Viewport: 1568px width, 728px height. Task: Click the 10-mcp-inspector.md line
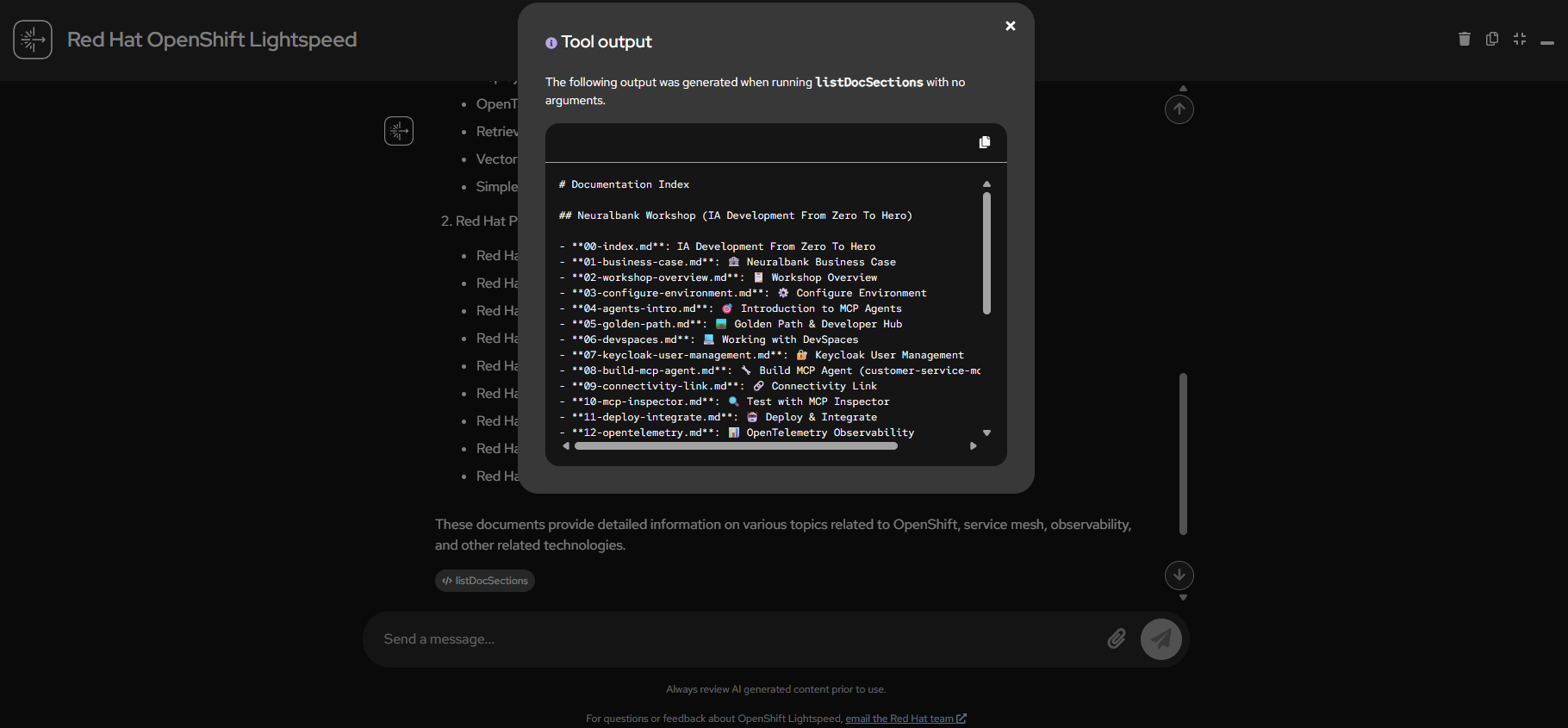[x=725, y=401]
